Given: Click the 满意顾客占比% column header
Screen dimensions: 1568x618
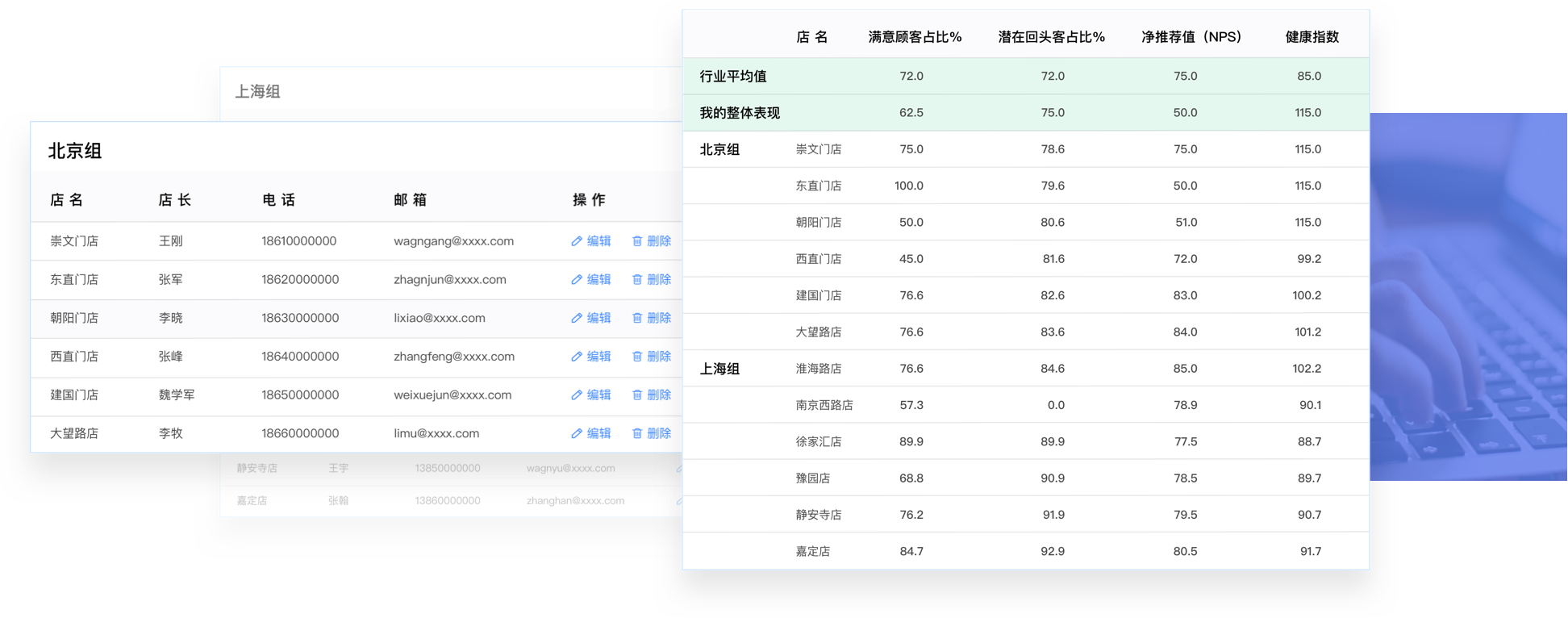Looking at the screenshot, I should tap(915, 37).
